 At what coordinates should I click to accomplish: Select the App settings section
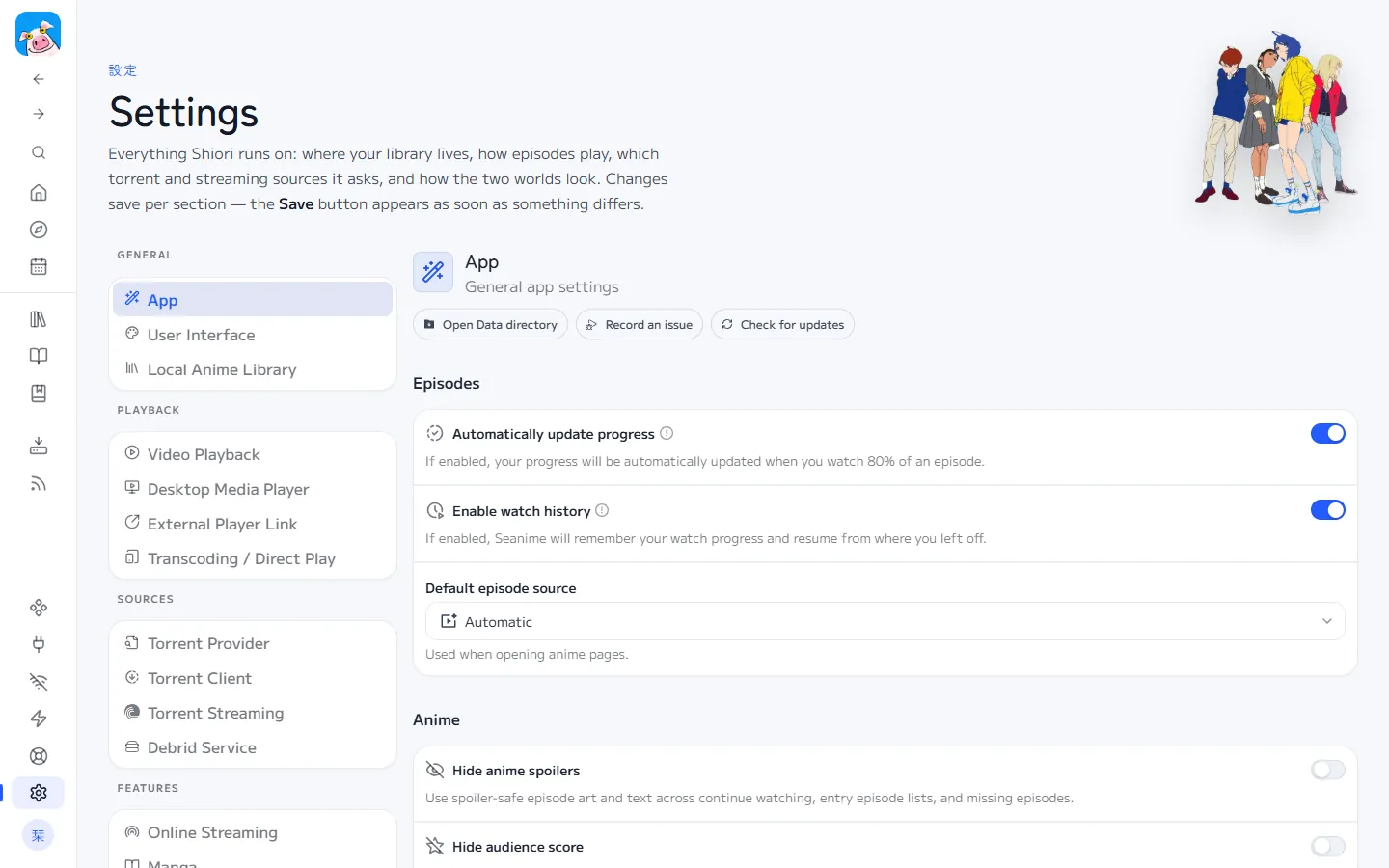253,300
